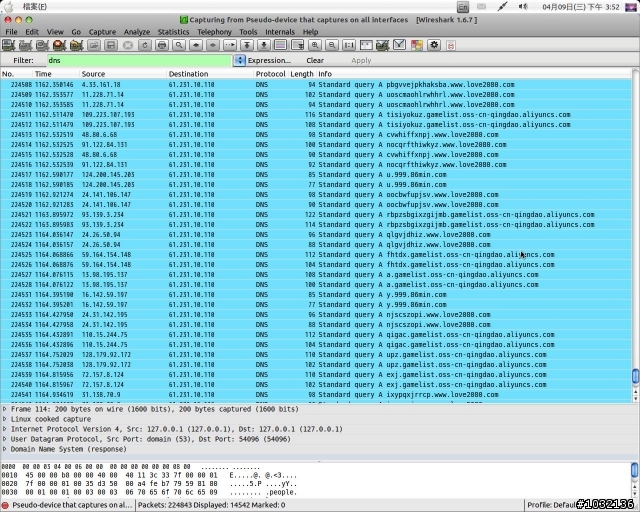Expand the Frame 114 tree node

tap(4, 409)
